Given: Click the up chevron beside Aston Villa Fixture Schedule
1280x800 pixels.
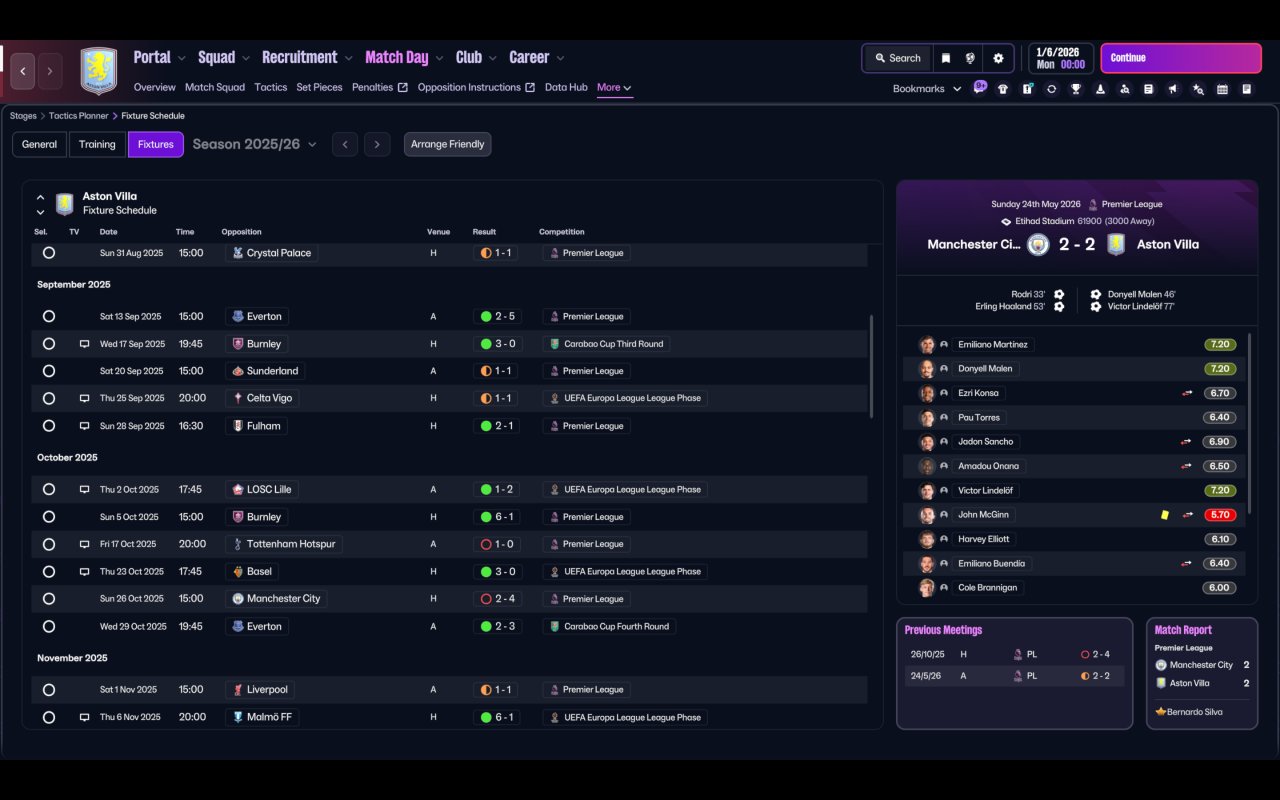Looking at the screenshot, I should point(40,197).
